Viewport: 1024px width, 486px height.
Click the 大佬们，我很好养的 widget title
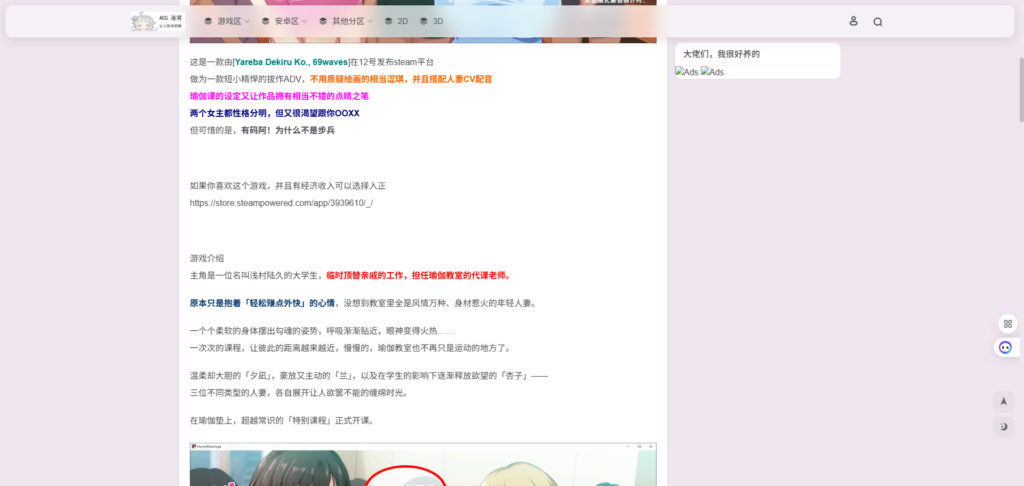point(721,54)
